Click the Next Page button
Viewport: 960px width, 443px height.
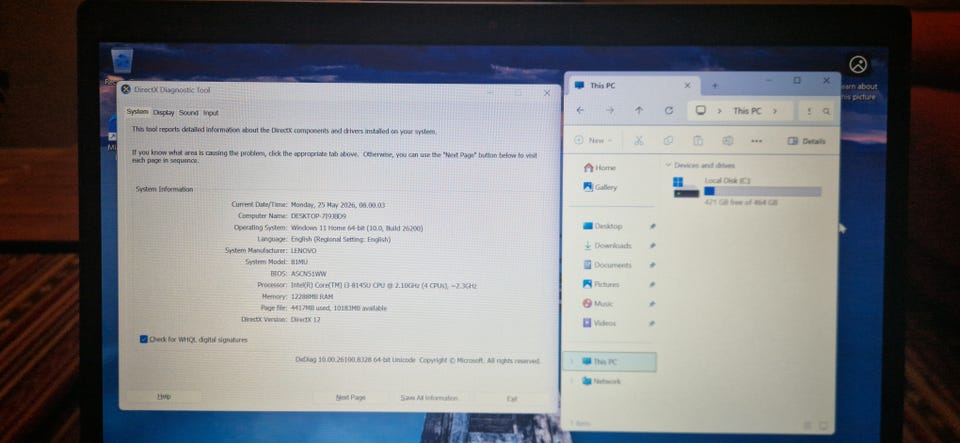click(351, 398)
